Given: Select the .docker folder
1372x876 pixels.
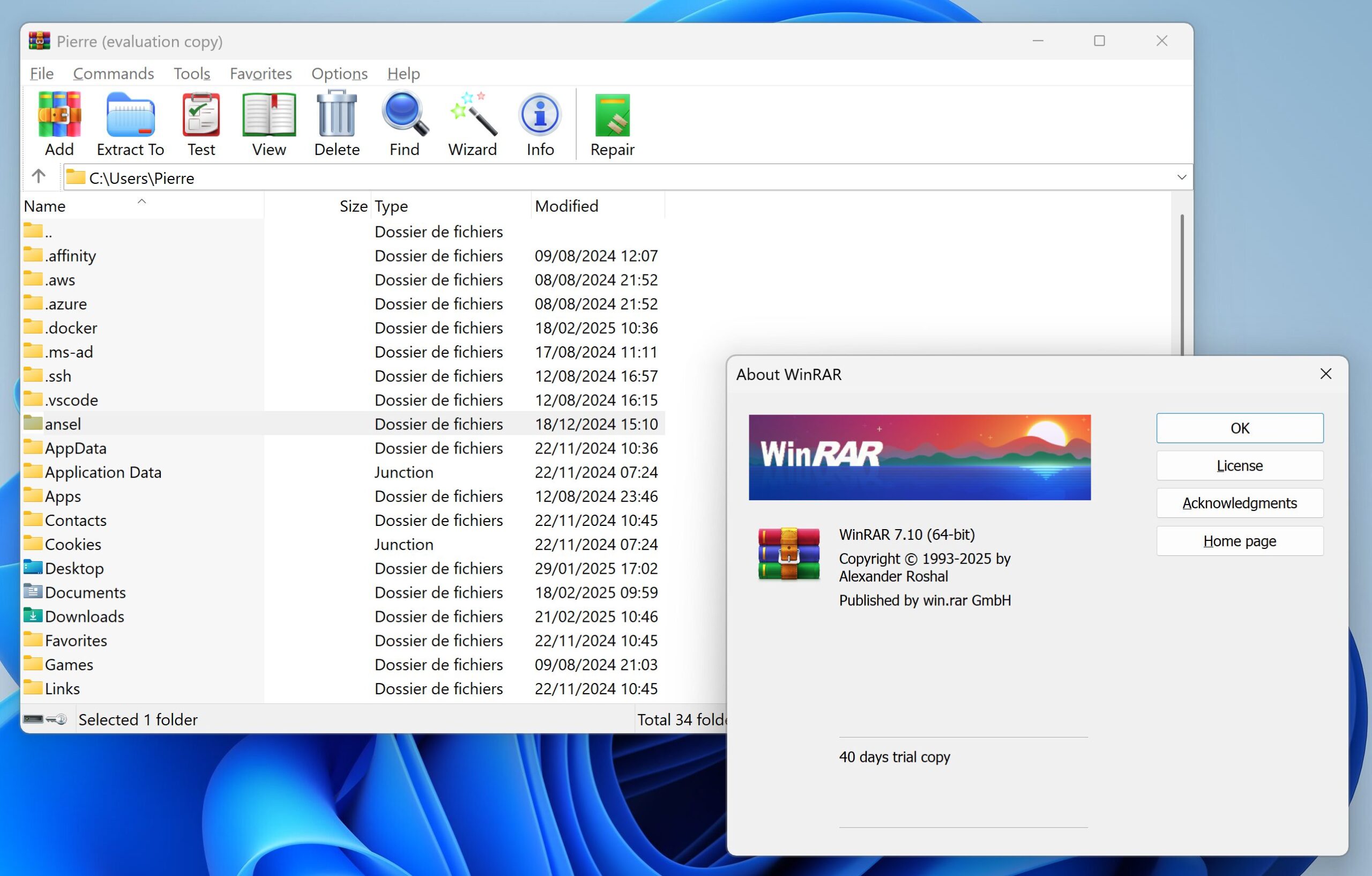Looking at the screenshot, I should pyautogui.click(x=343, y=327).
